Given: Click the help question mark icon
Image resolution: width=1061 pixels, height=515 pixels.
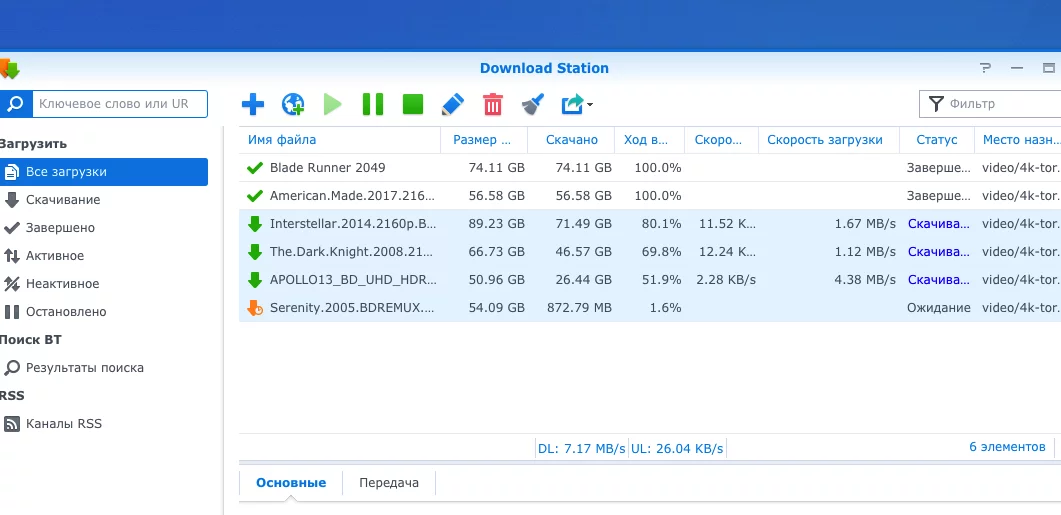Looking at the screenshot, I should pos(985,69).
